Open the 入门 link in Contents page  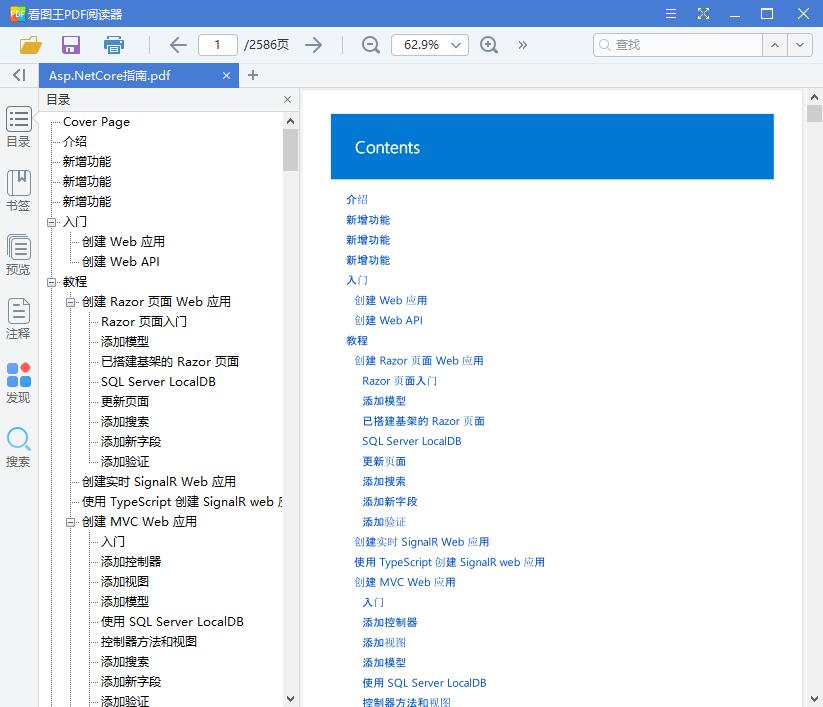[x=357, y=280]
